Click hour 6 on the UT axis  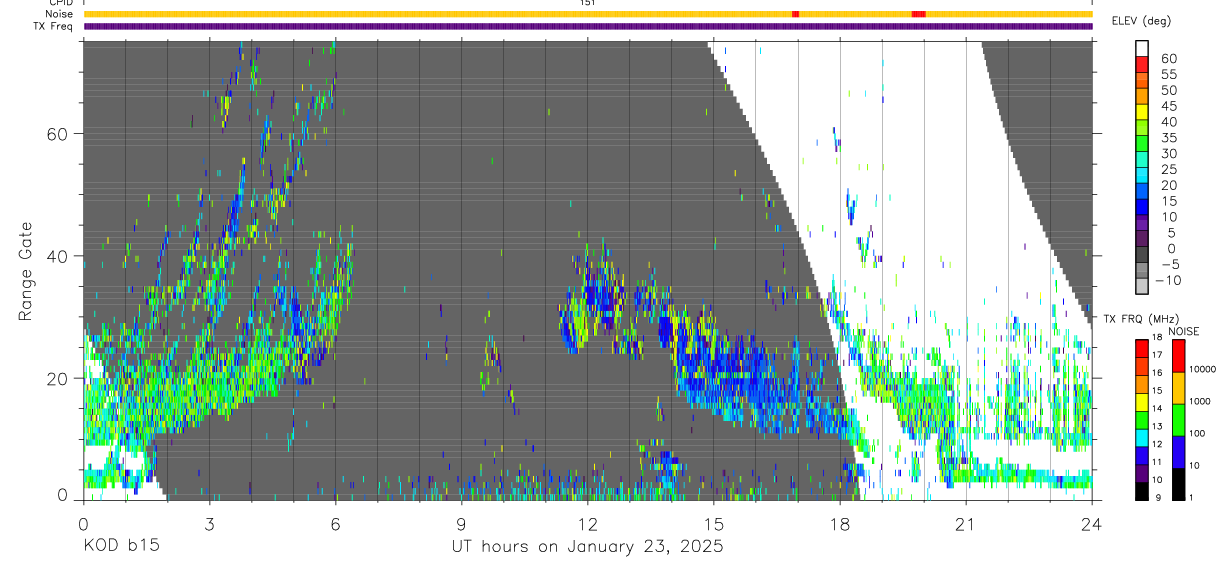(335, 524)
